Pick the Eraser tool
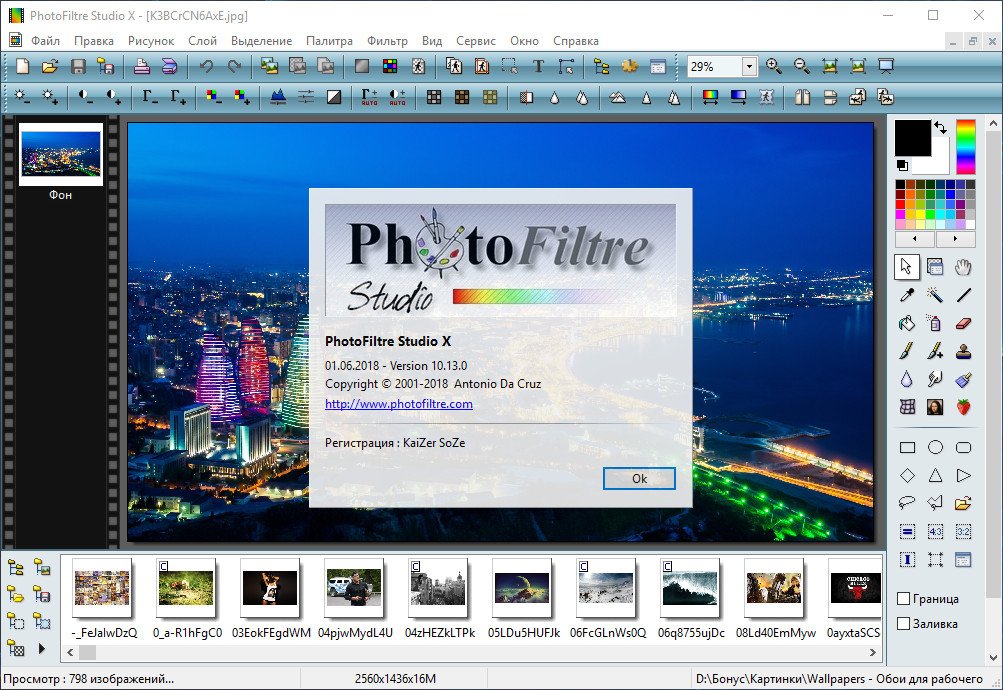The height and width of the screenshot is (690, 1003). 963,323
